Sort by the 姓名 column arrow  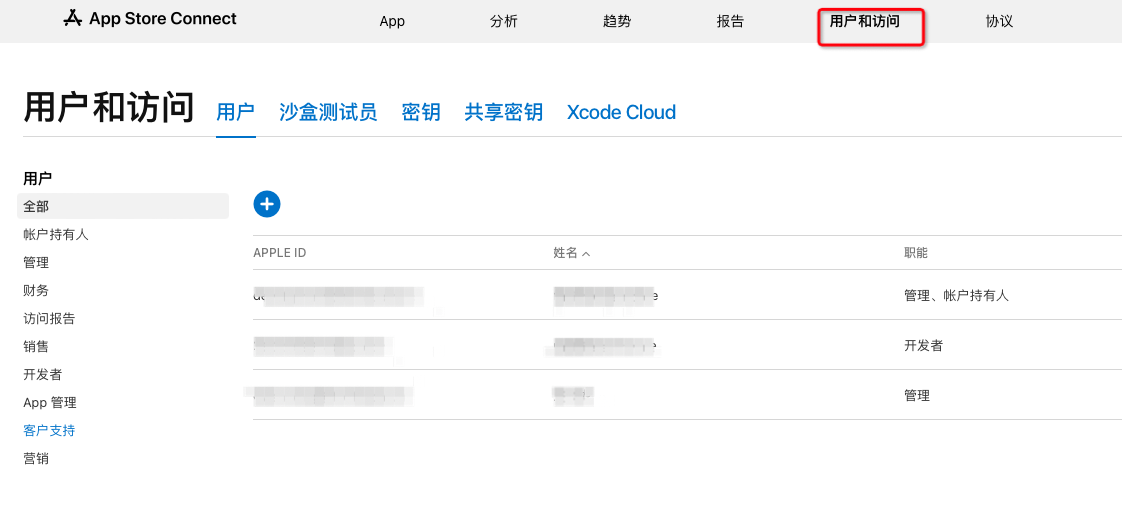coord(586,254)
